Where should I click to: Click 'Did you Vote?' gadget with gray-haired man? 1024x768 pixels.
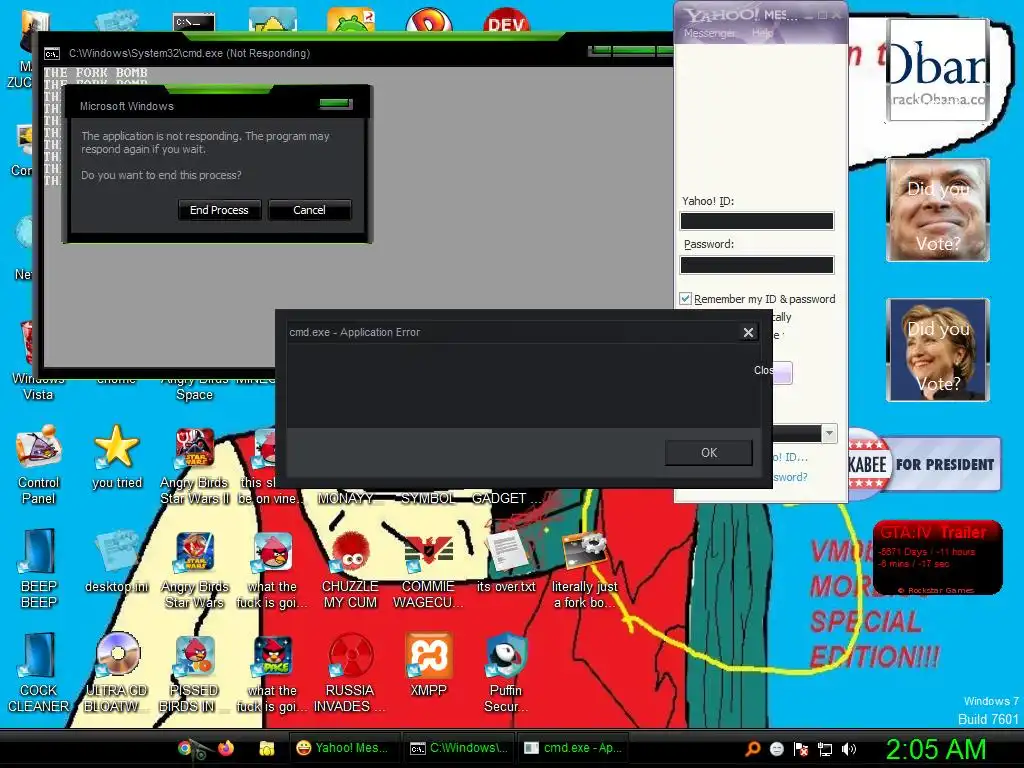[x=938, y=210]
